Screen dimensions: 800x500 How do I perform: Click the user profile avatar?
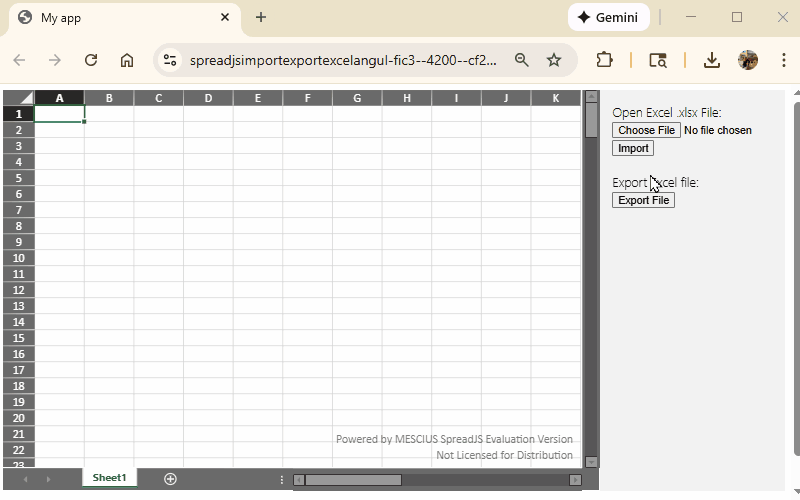pos(748,60)
